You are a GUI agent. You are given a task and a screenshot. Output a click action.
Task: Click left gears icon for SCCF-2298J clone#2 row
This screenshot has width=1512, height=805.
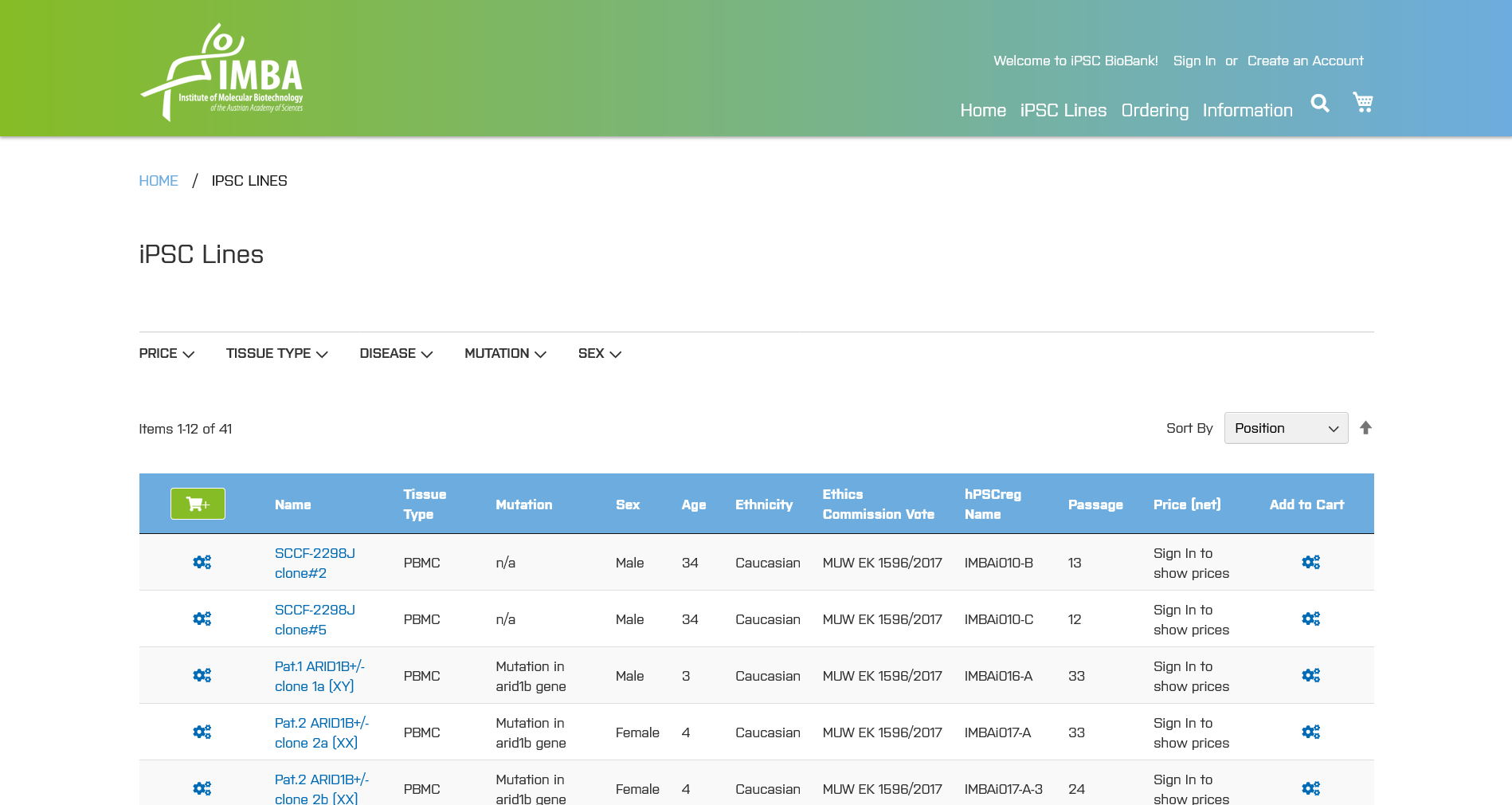pyautogui.click(x=202, y=563)
